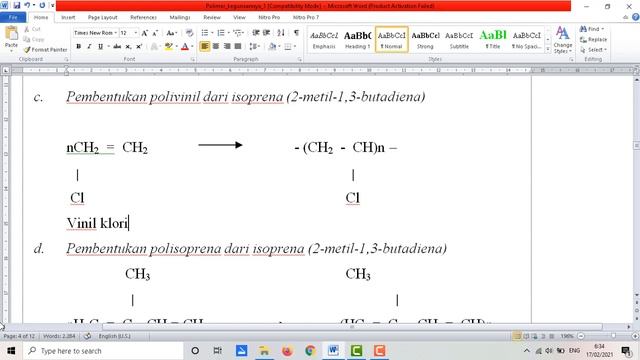
Task: Toggle Show/Hide paragraph marks
Action: tap(296, 33)
